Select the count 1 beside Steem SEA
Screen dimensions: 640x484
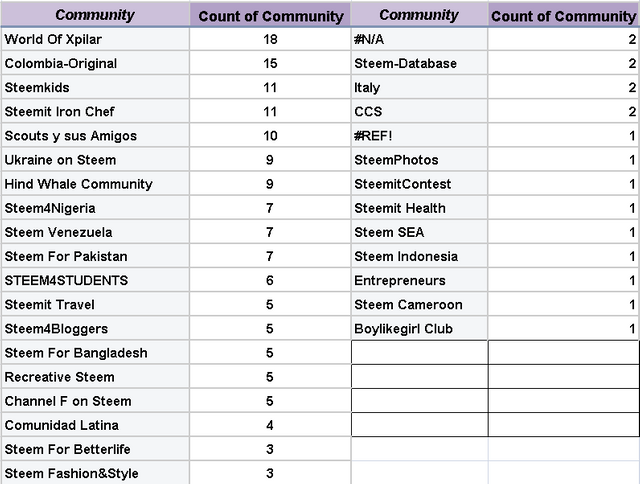click(x=564, y=232)
